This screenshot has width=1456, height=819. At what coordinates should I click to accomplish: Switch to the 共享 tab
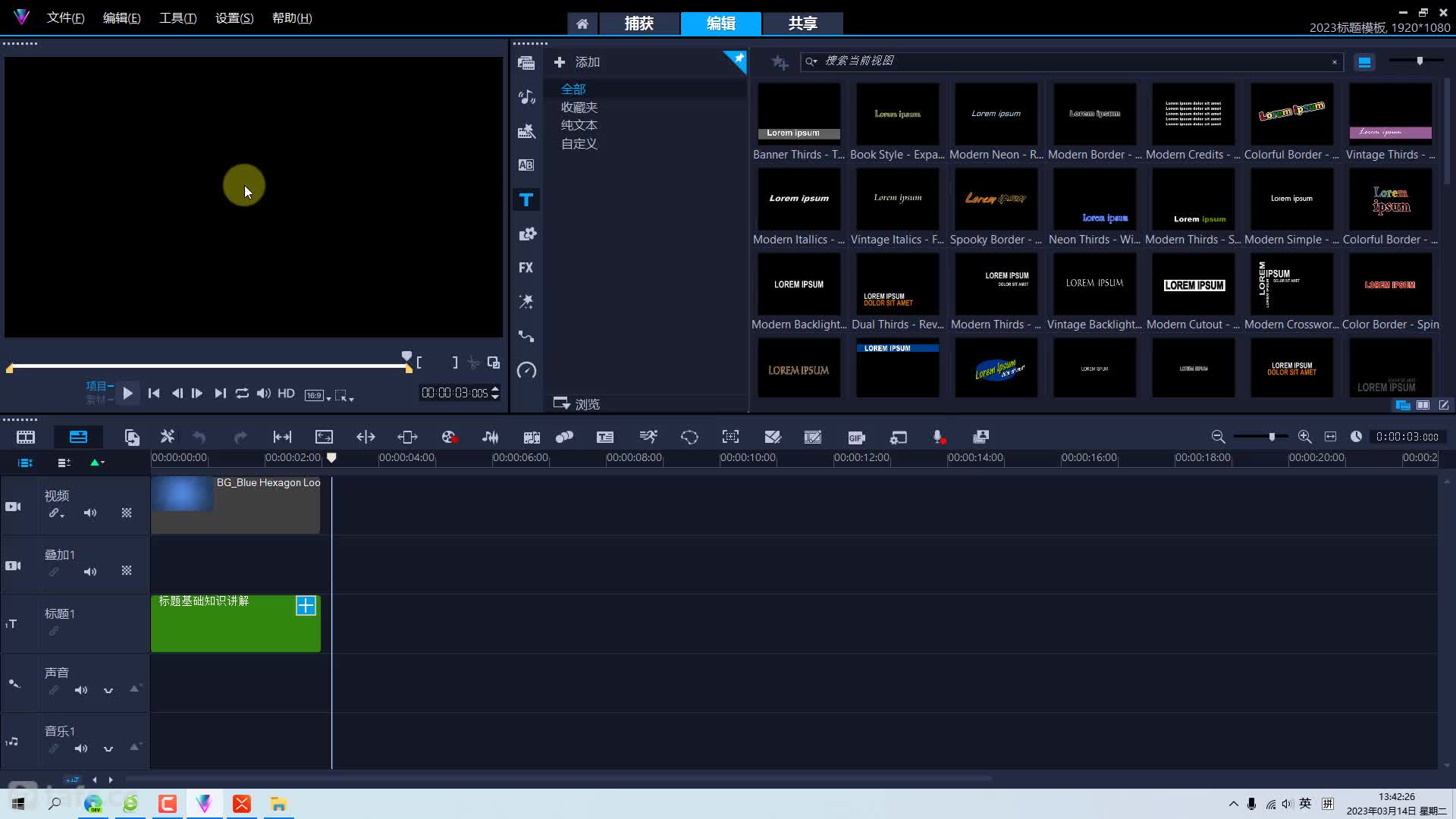coord(802,24)
